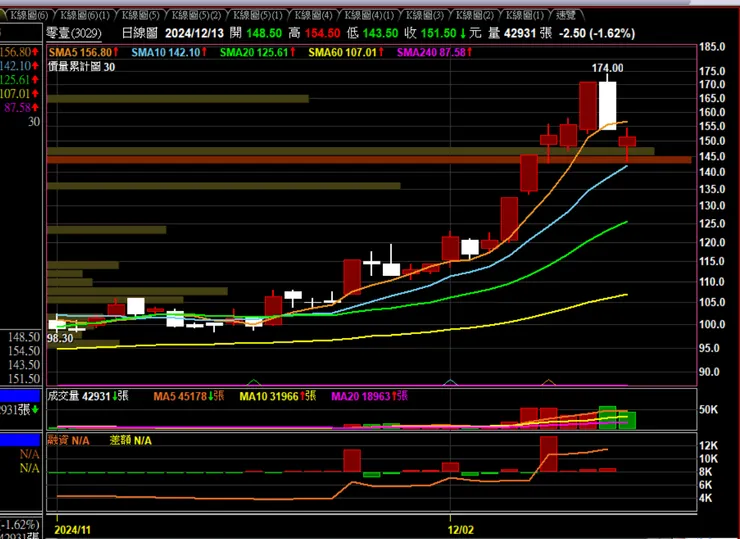Click the orange highlighted price-volume bar

tap(369, 160)
